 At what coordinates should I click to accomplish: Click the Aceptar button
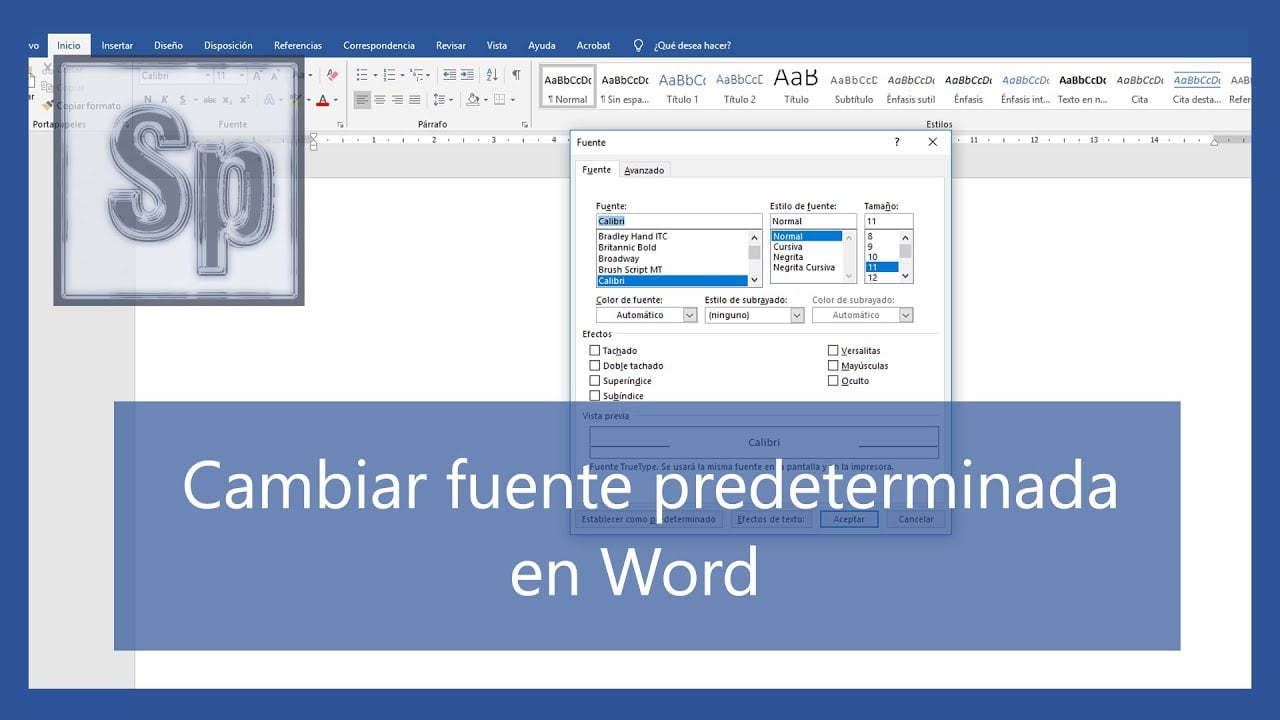[x=849, y=519]
